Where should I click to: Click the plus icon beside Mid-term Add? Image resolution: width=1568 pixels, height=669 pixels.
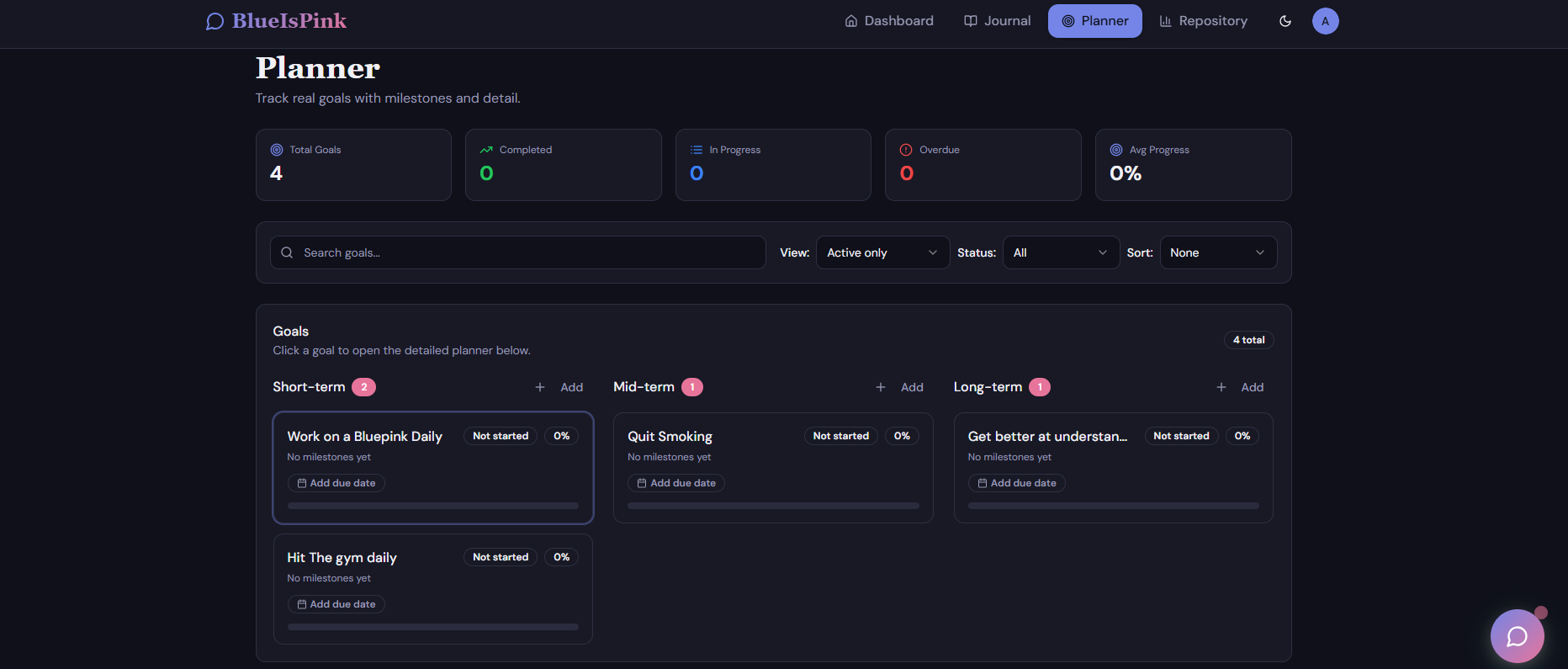pos(881,387)
